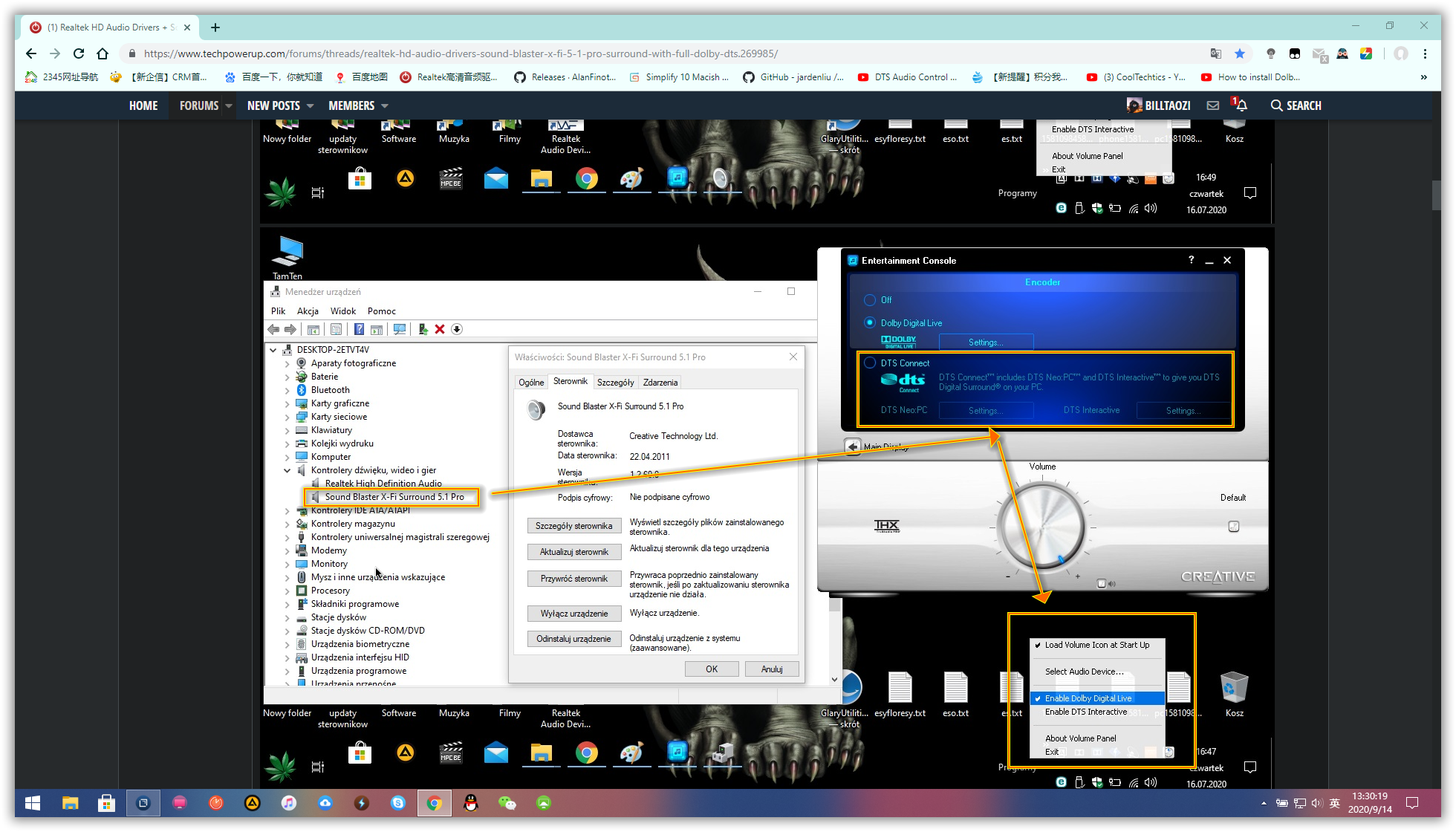Open the Tampermonkey extension icon

[x=1295, y=53]
